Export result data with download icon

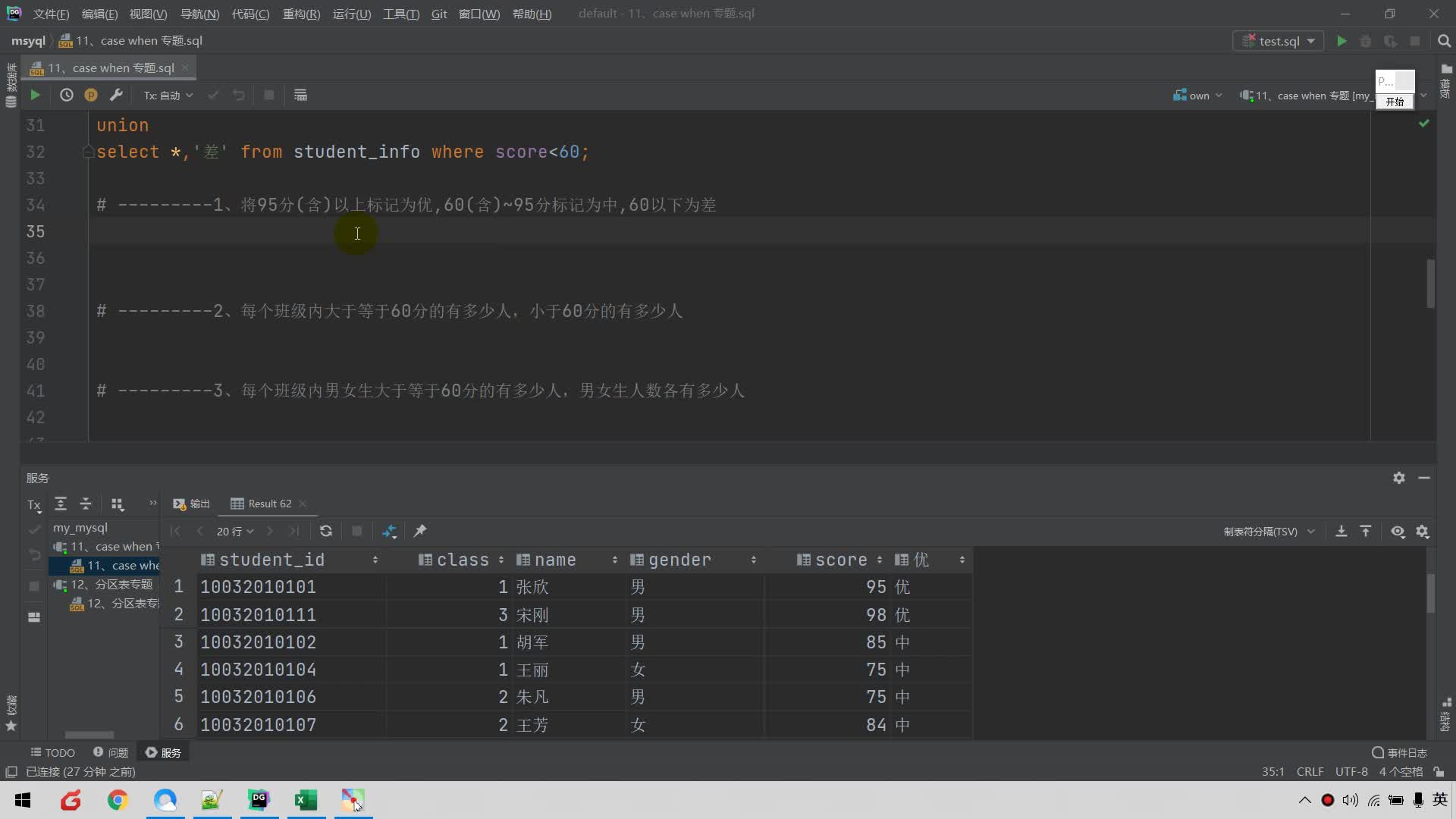click(x=1341, y=531)
